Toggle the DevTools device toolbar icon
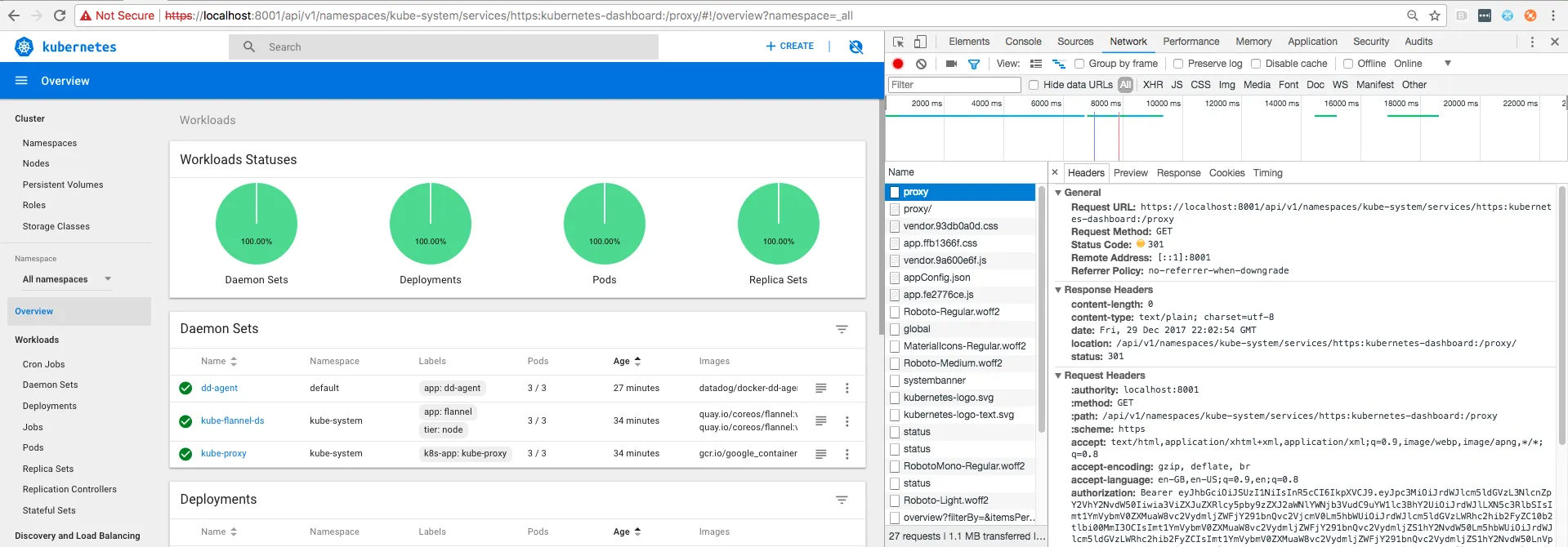 (920, 42)
